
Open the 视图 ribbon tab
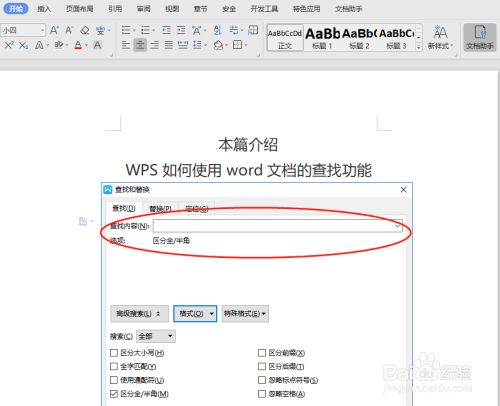[x=172, y=9]
